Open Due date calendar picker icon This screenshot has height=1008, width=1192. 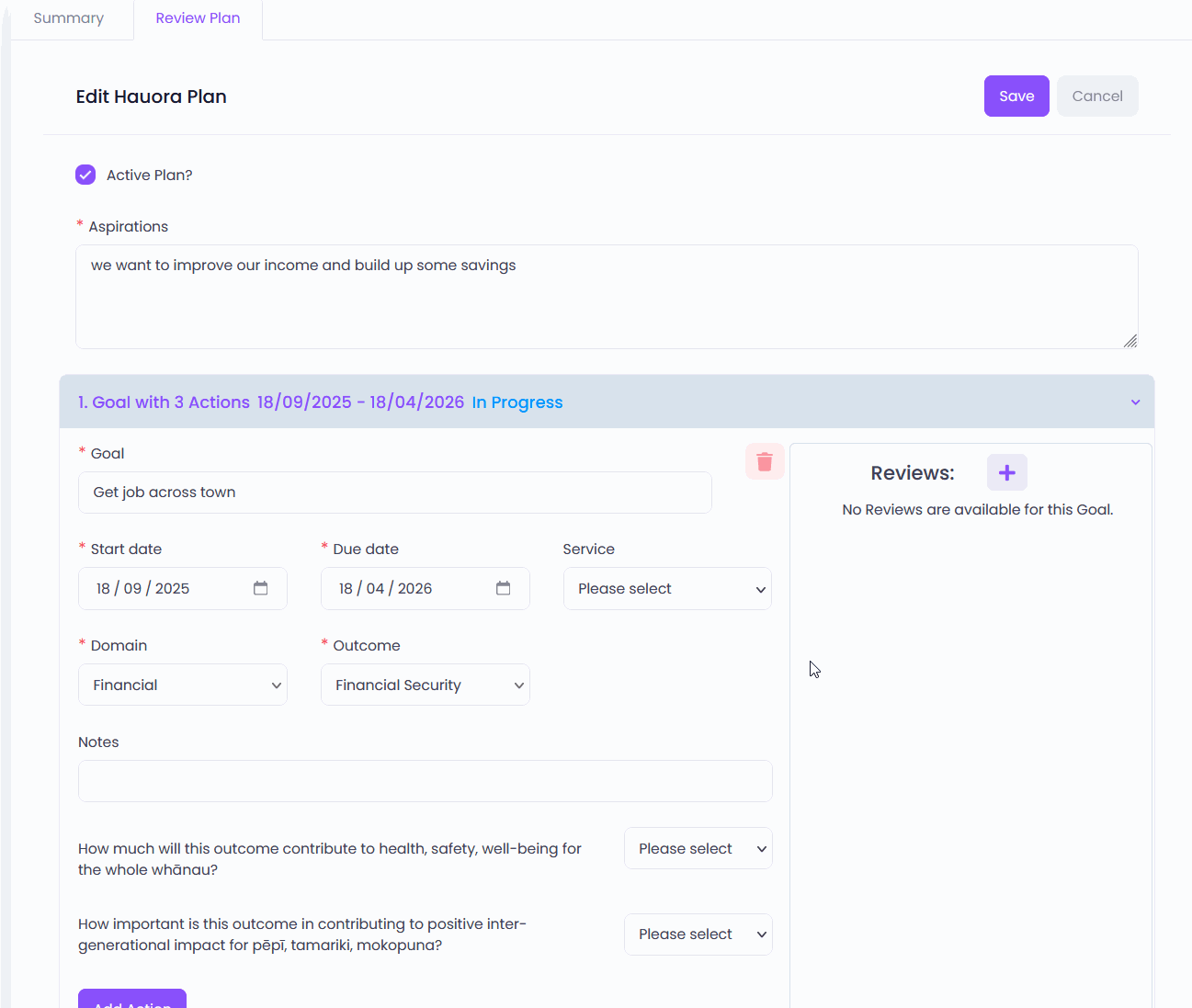coord(504,588)
